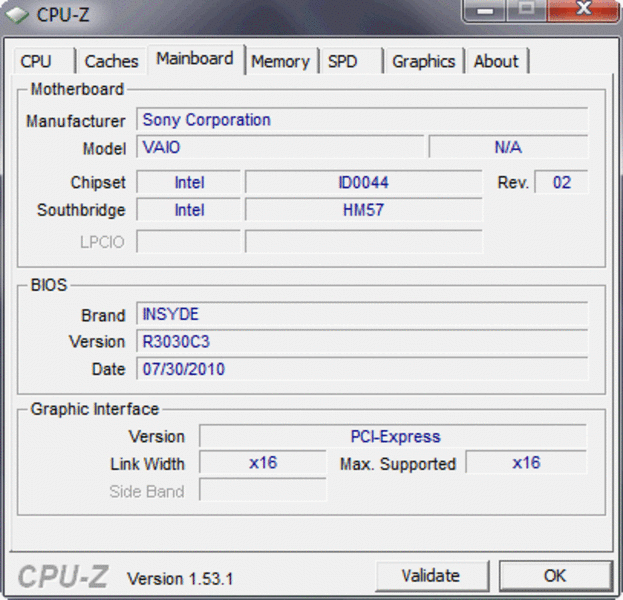623x600 pixels.
Task: Click the ID0044 chipset field
Action: coord(364,182)
